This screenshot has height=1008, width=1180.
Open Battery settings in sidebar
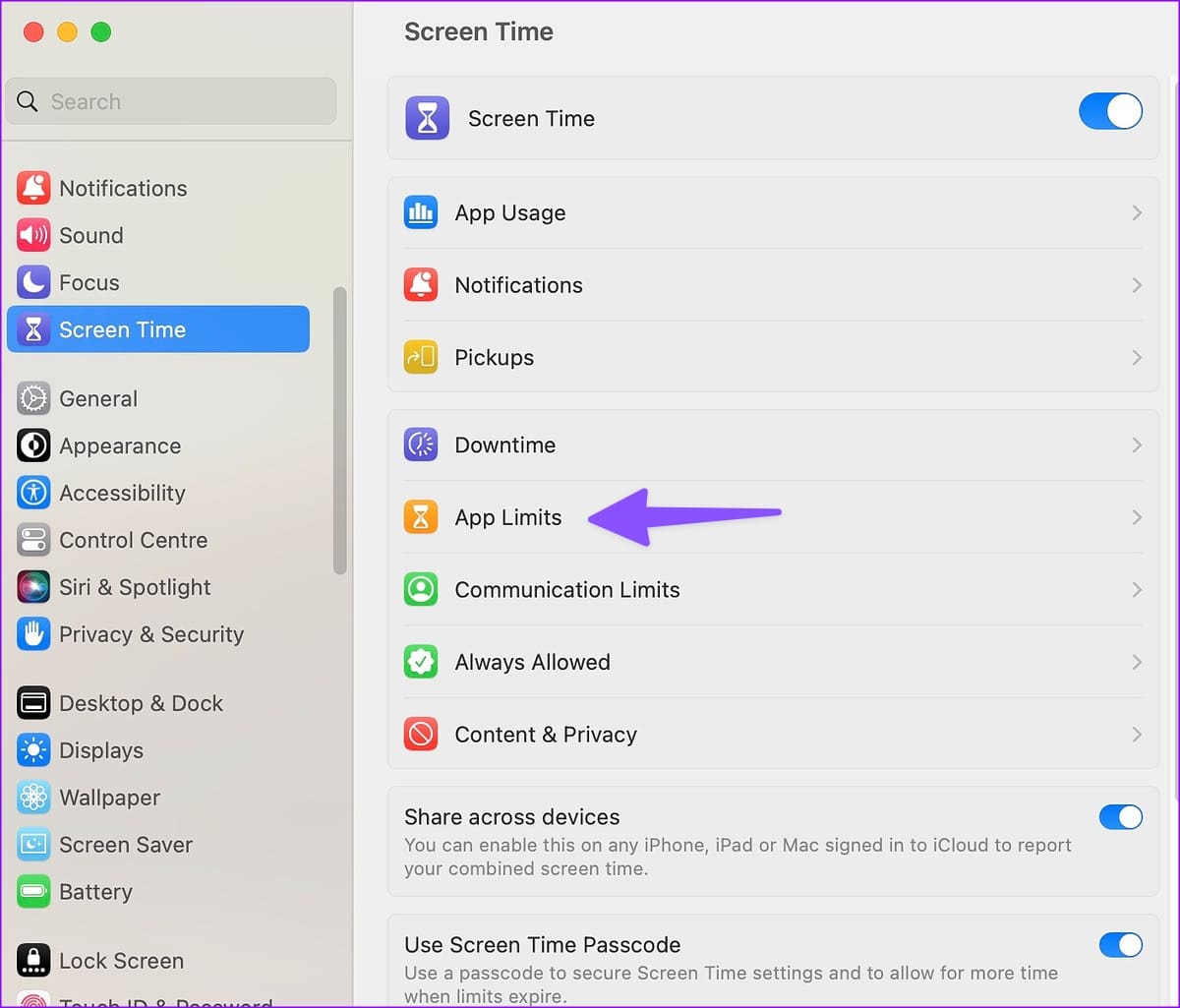pyautogui.click(x=158, y=892)
